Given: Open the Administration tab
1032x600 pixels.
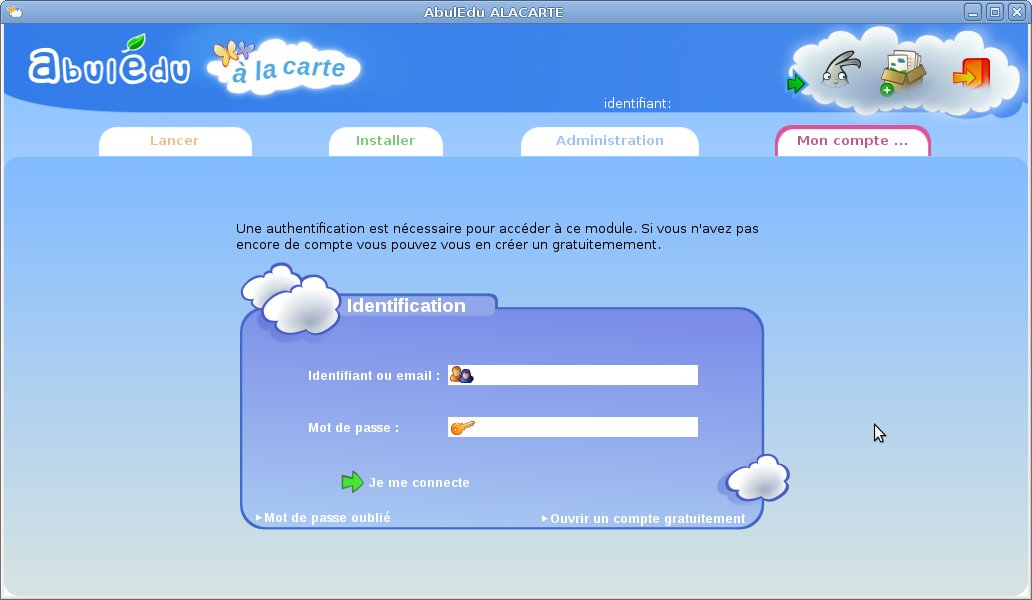Looking at the screenshot, I should point(609,141).
